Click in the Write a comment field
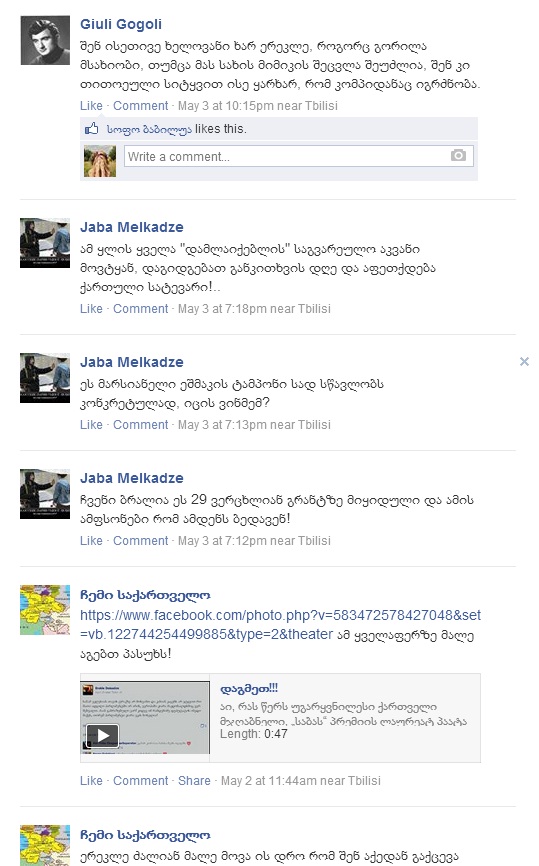Screen dimensions: 539x866 [299, 156]
